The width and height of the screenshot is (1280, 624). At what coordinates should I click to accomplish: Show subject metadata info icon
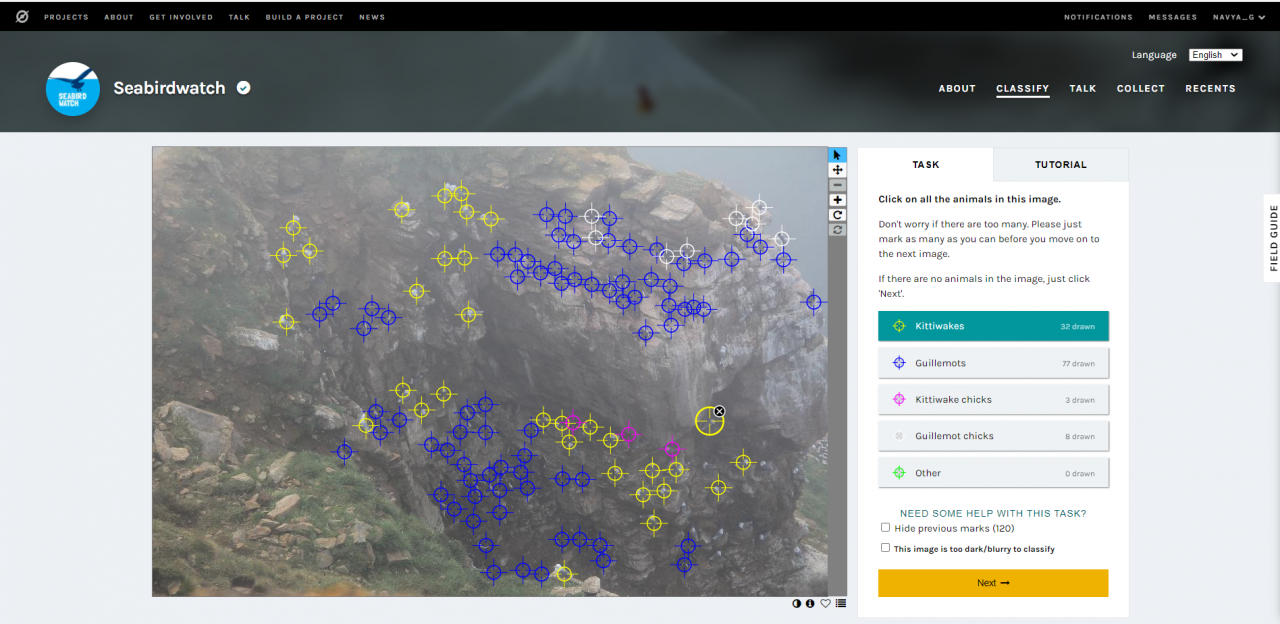(810, 603)
